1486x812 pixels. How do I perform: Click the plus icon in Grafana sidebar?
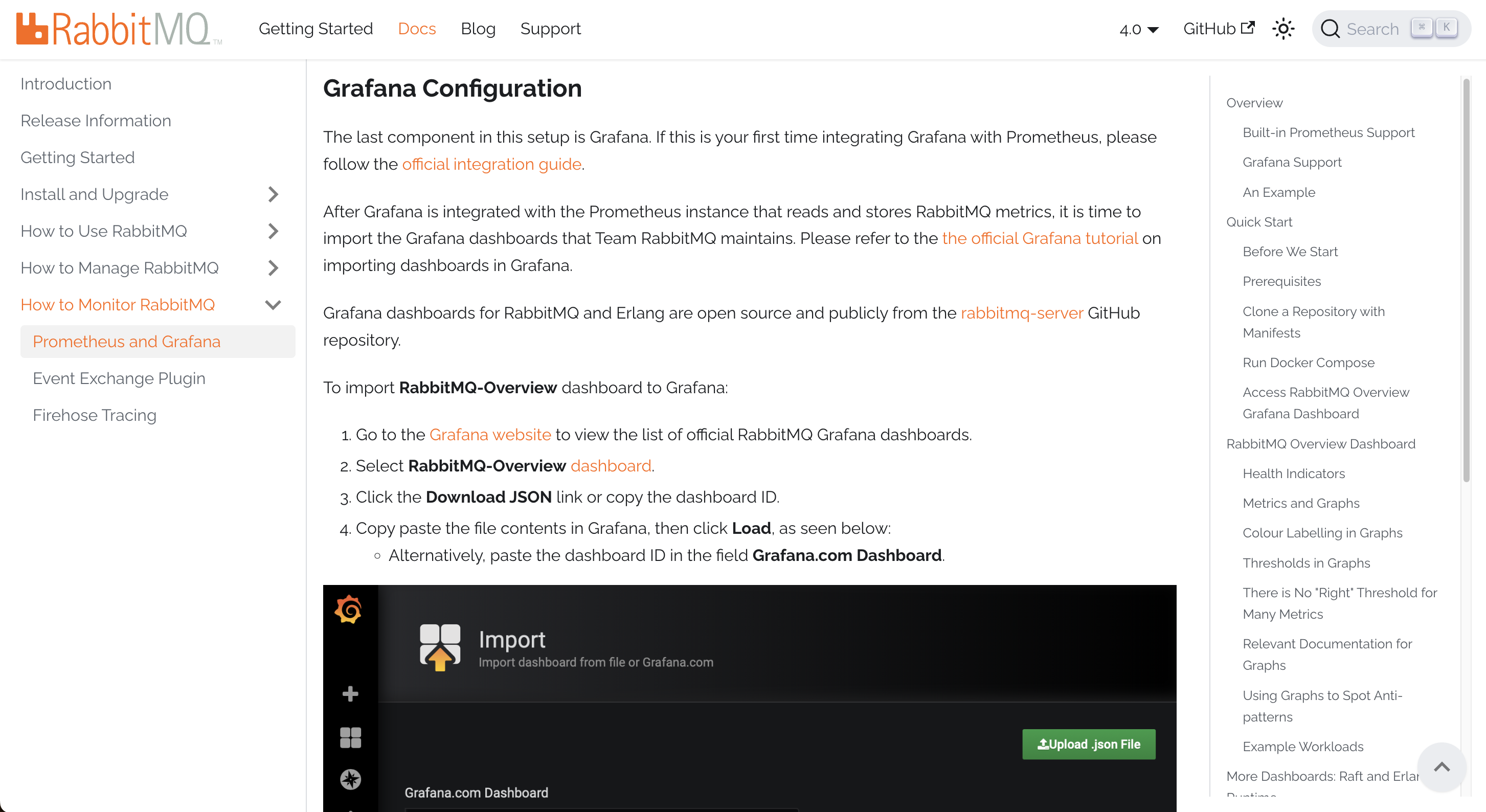click(x=350, y=694)
